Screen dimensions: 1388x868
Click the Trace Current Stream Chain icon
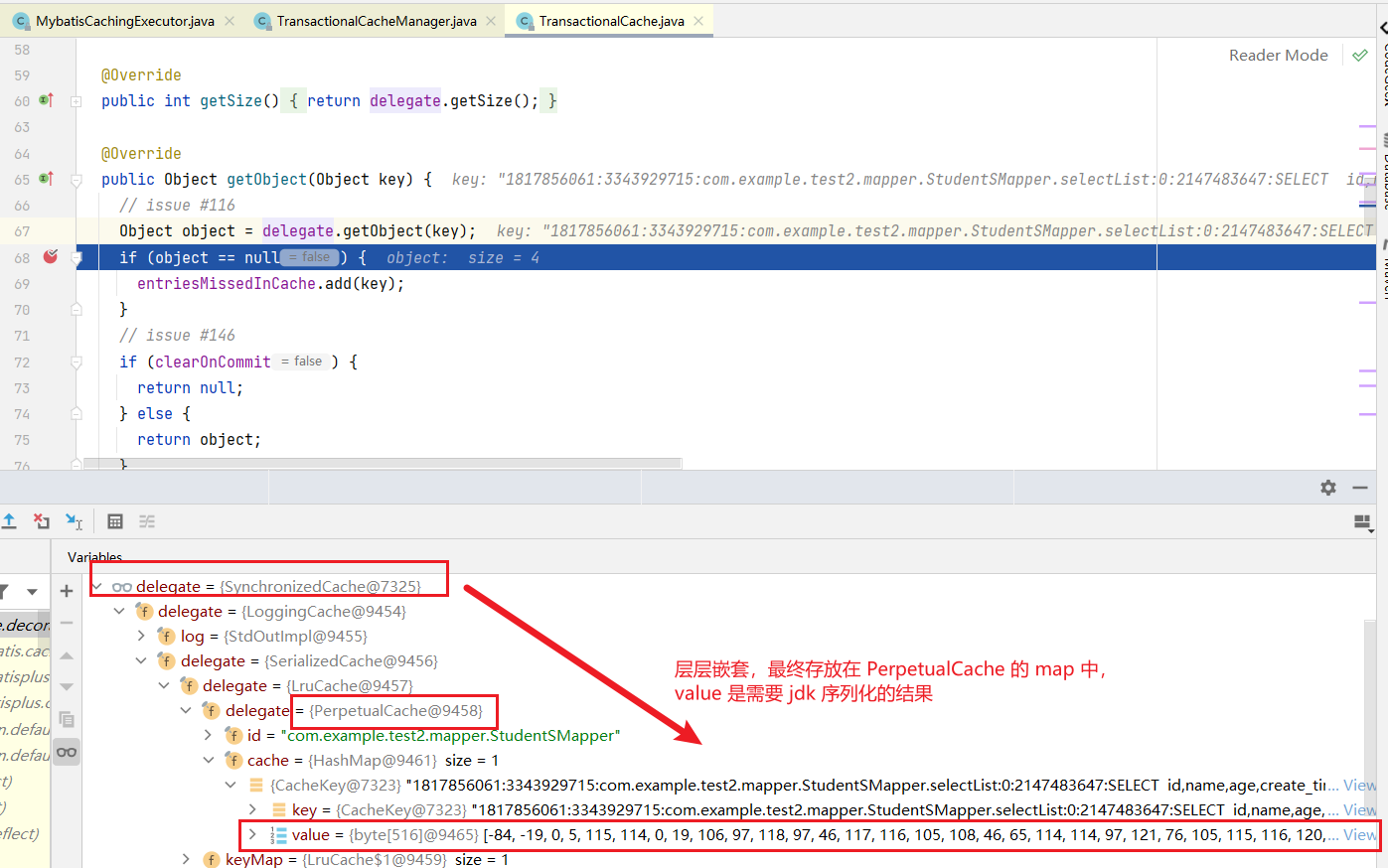point(147,521)
